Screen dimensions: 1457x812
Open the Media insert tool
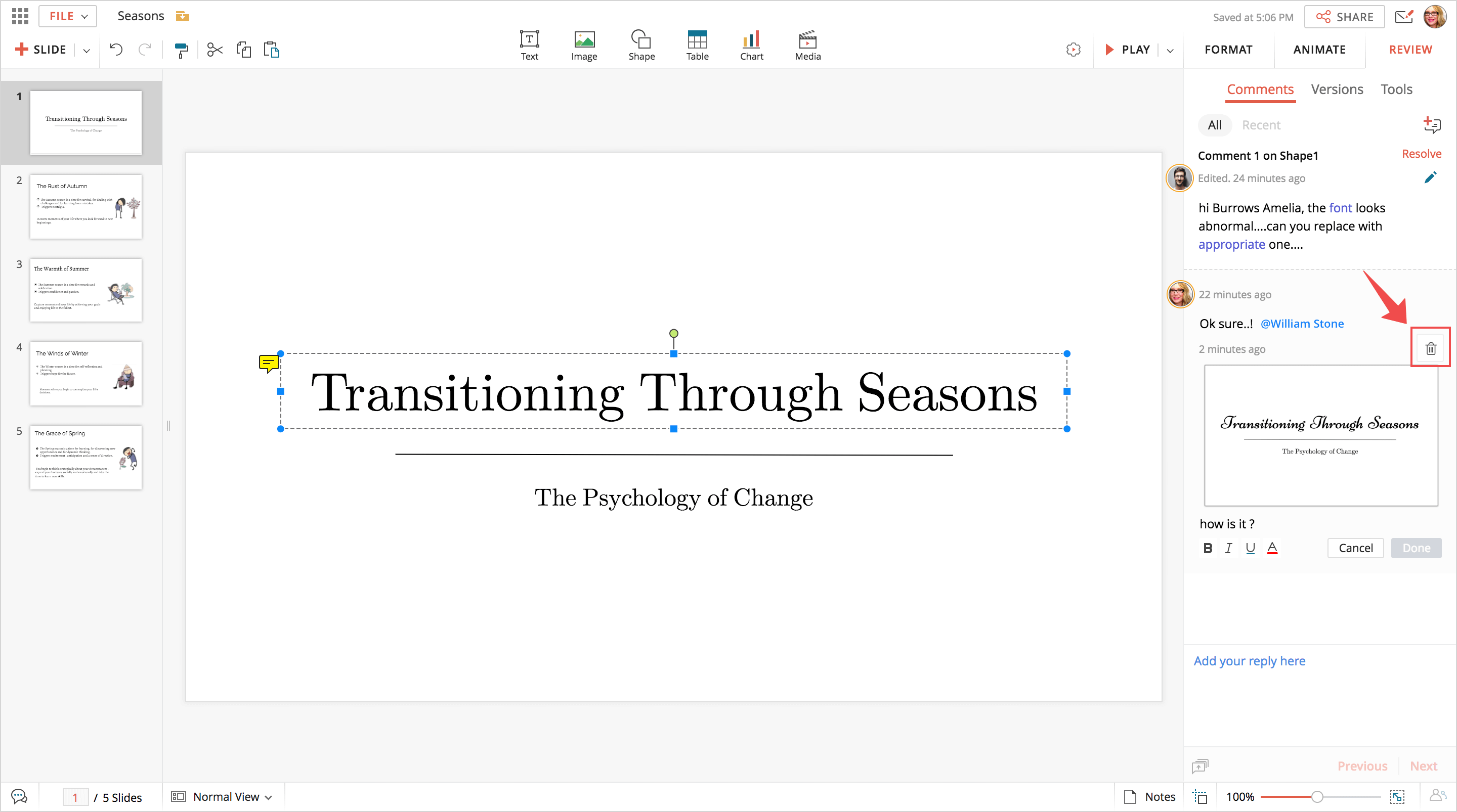point(807,45)
